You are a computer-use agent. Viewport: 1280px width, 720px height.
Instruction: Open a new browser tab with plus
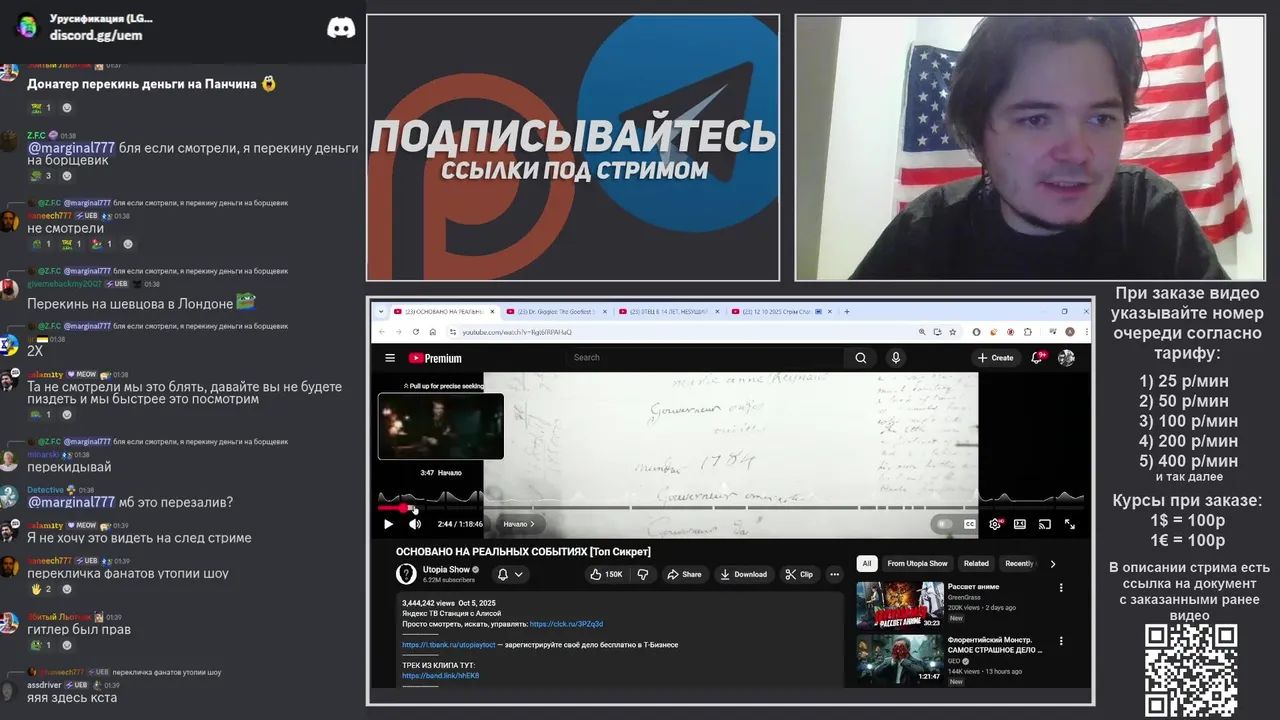click(x=847, y=311)
